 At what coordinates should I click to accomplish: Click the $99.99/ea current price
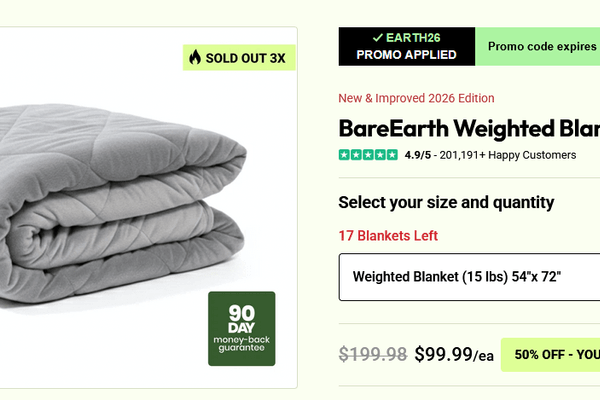454,354
